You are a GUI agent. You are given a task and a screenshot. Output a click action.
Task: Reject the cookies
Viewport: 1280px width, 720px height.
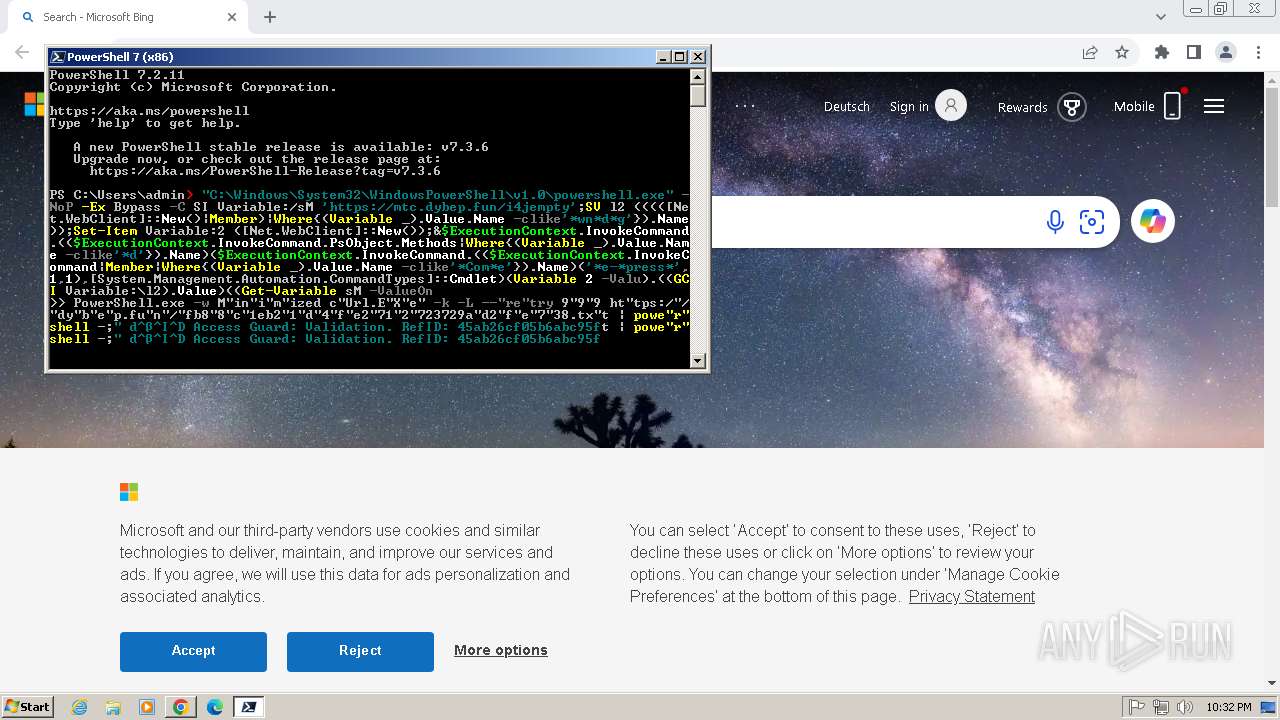click(x=360, y=651)
